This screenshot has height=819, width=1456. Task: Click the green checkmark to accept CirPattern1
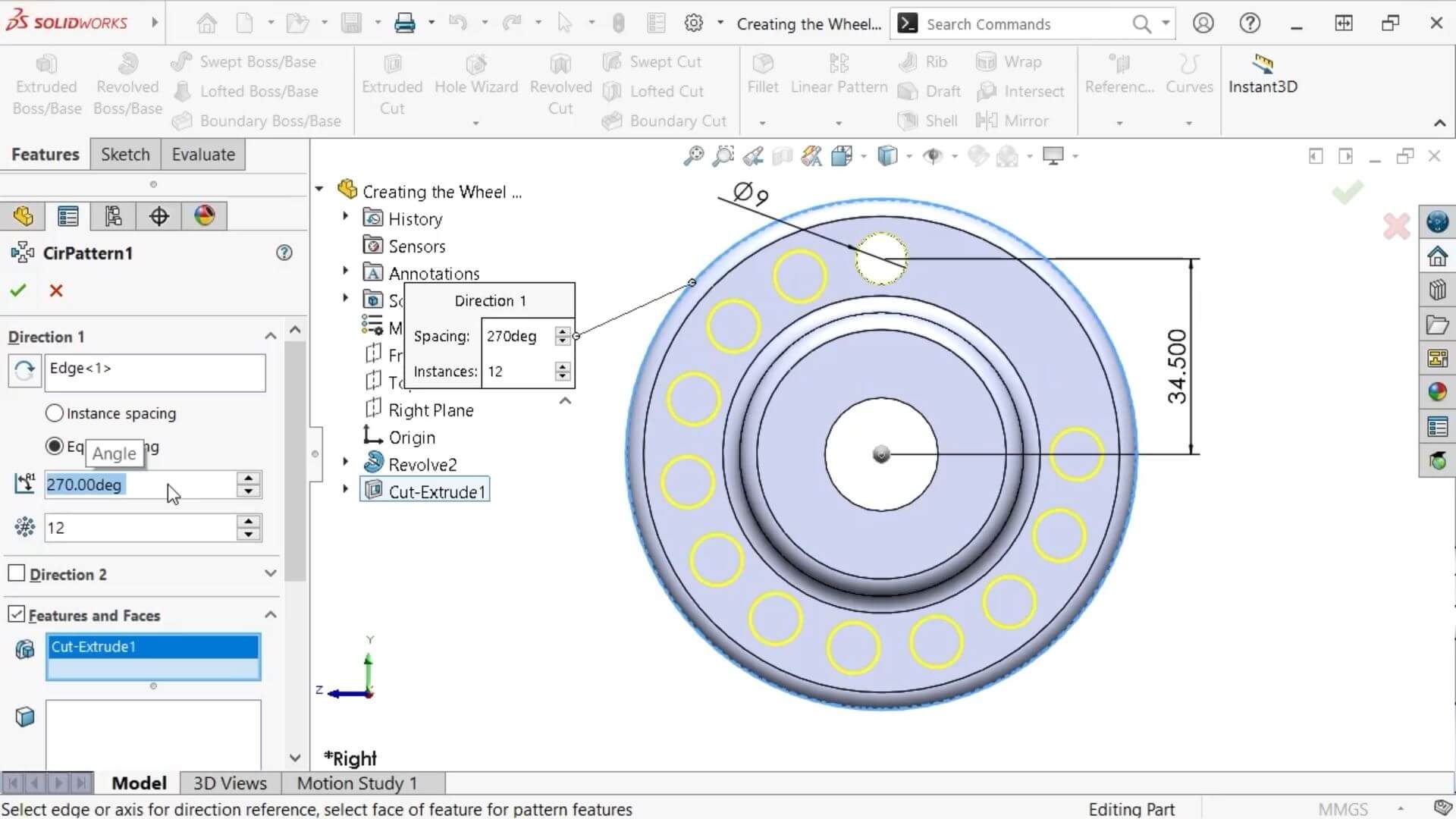(x=18, y=290)
